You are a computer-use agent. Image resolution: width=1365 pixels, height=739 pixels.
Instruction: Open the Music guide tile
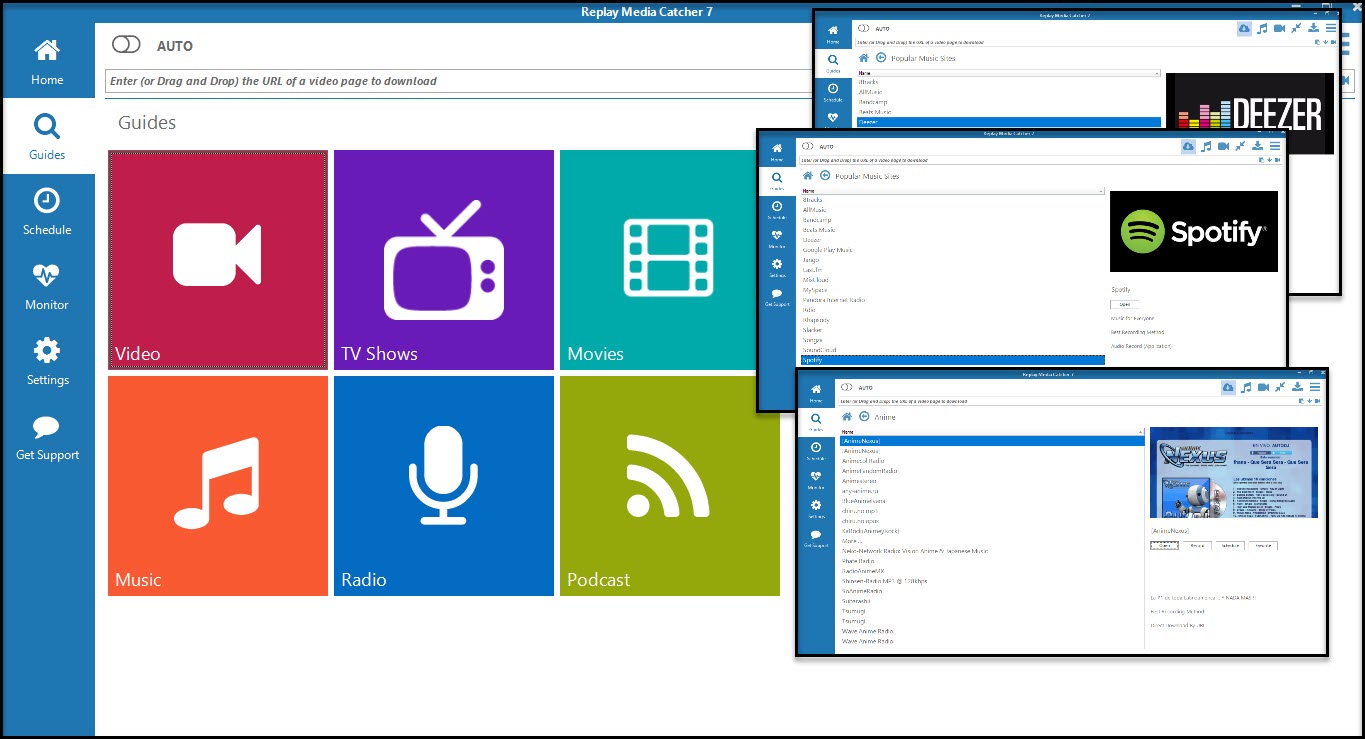218,486
